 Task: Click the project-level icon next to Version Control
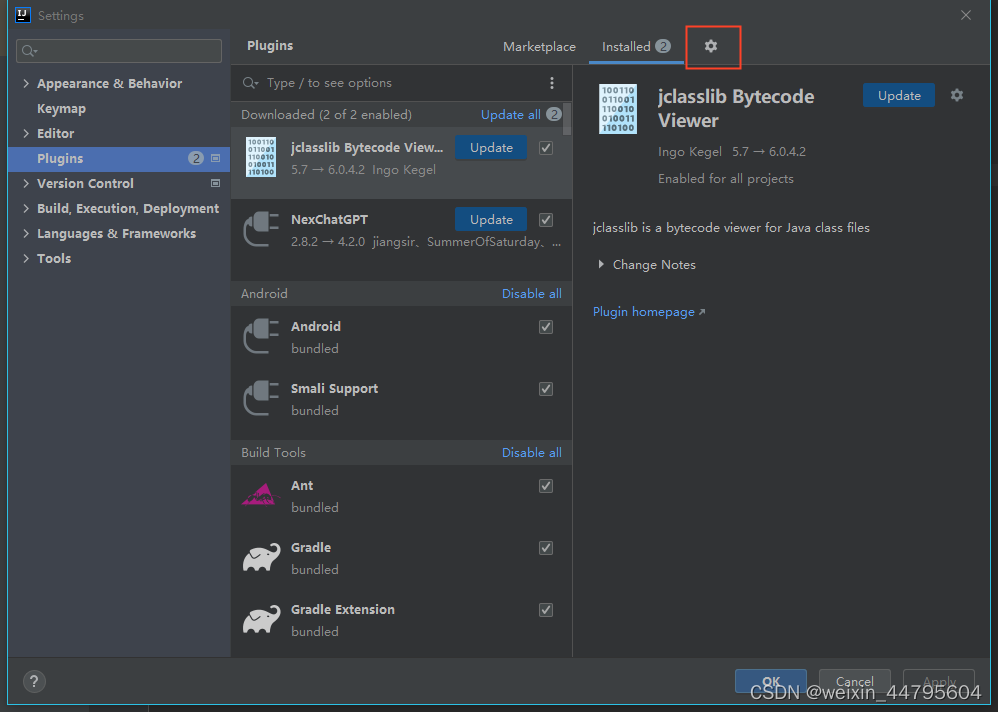click(216, 183)
